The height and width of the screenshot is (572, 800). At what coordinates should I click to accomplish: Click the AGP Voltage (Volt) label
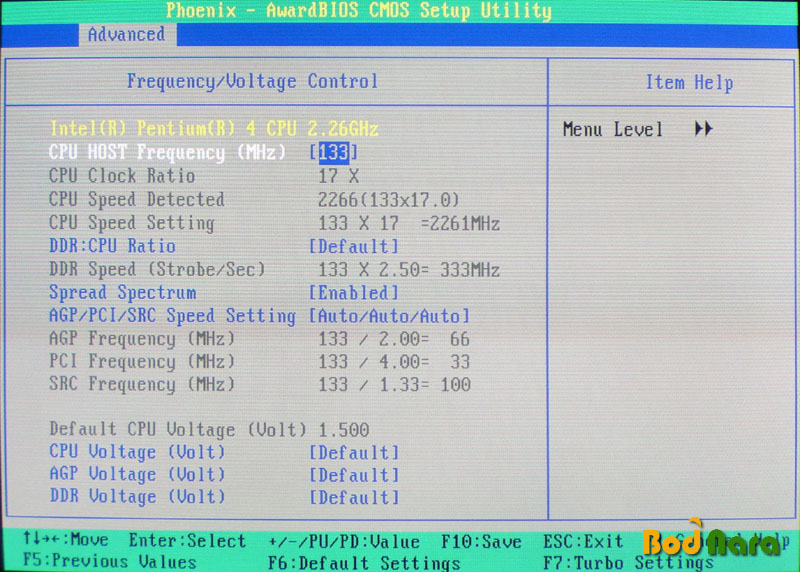(137, 475)
